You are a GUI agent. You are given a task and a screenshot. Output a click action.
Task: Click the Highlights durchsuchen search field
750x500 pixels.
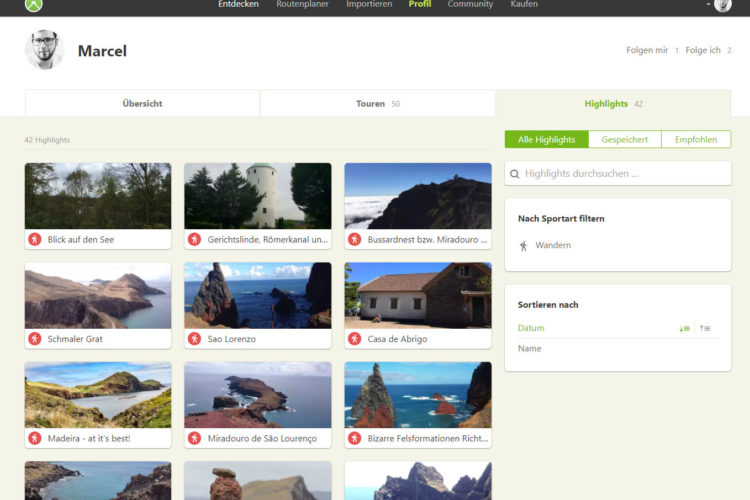(618, 174)
